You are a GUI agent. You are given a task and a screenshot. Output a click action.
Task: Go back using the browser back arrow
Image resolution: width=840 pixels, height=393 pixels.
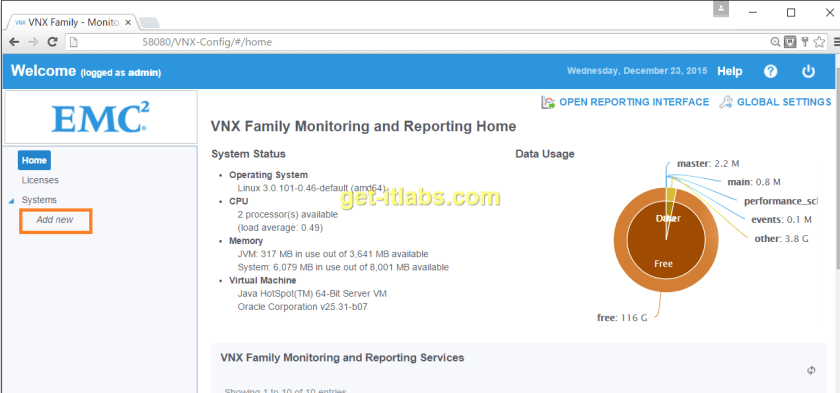pos(14,42)
